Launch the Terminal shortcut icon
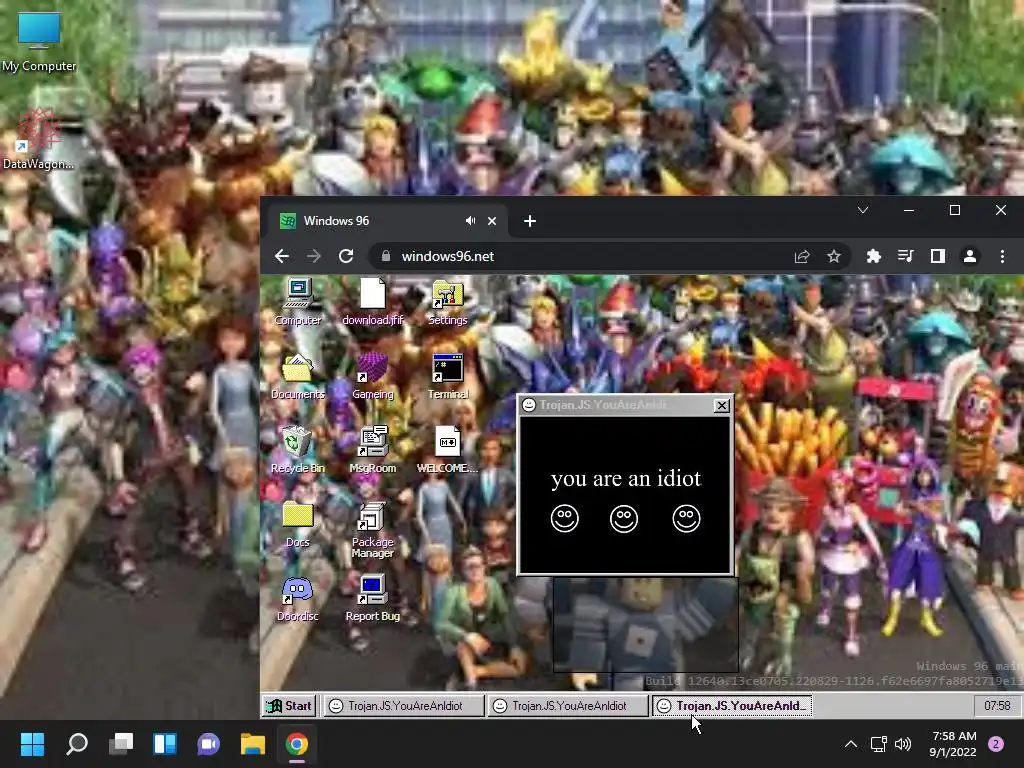1024x768 pixels. coord(448,376)
